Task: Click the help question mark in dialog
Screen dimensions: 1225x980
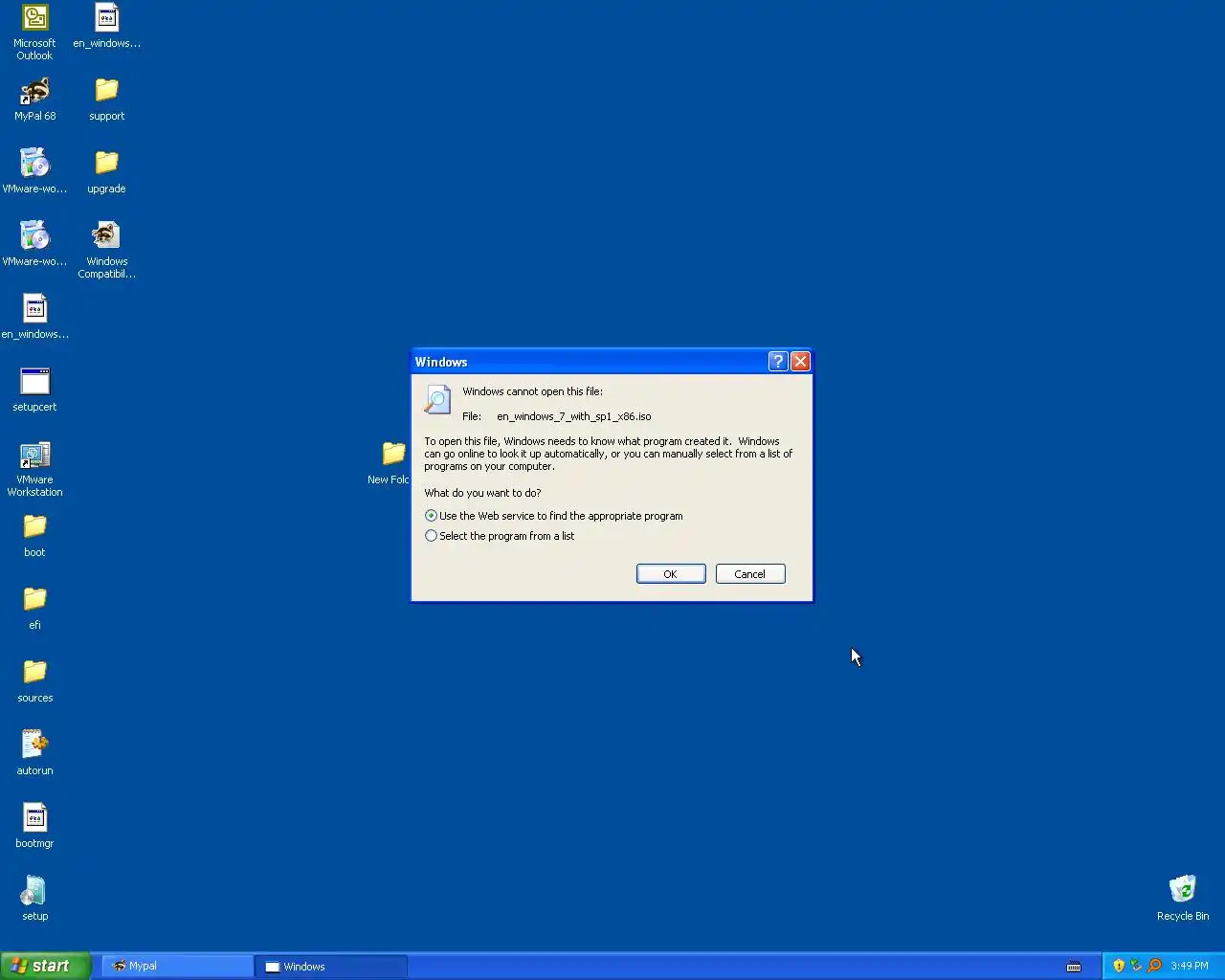Action: tap(778, 361)
